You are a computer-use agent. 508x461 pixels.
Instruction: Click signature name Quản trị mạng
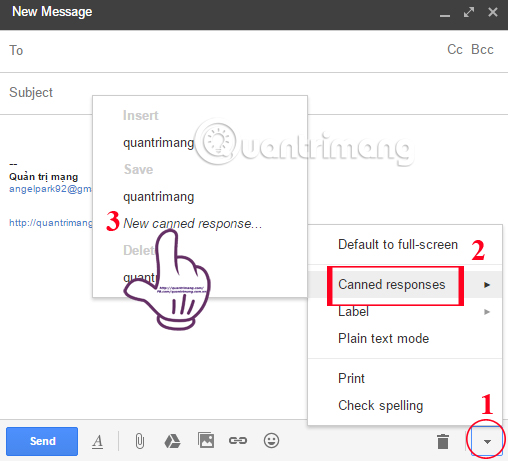point(43,177)
